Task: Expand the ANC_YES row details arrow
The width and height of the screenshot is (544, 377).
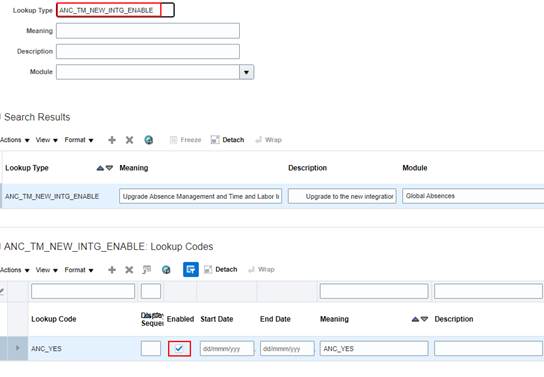Action: pyautogui.click(x=17, y=348)
